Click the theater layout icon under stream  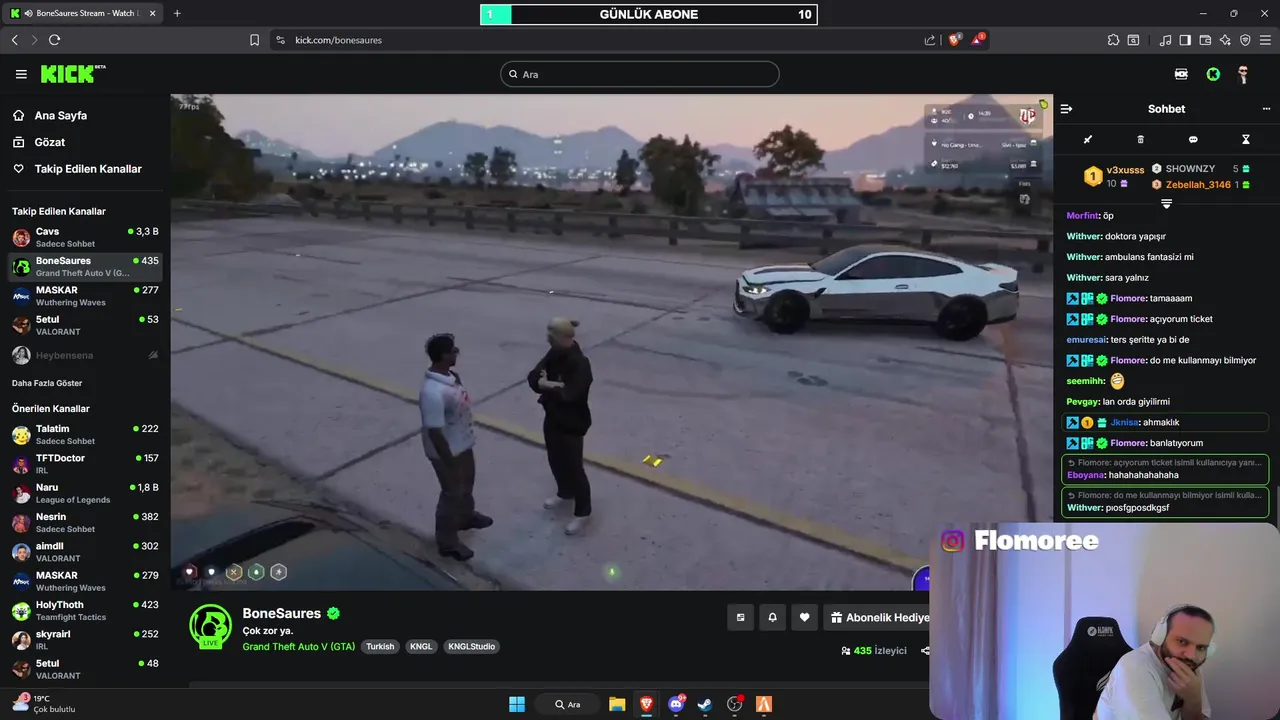tap(740, 618)
